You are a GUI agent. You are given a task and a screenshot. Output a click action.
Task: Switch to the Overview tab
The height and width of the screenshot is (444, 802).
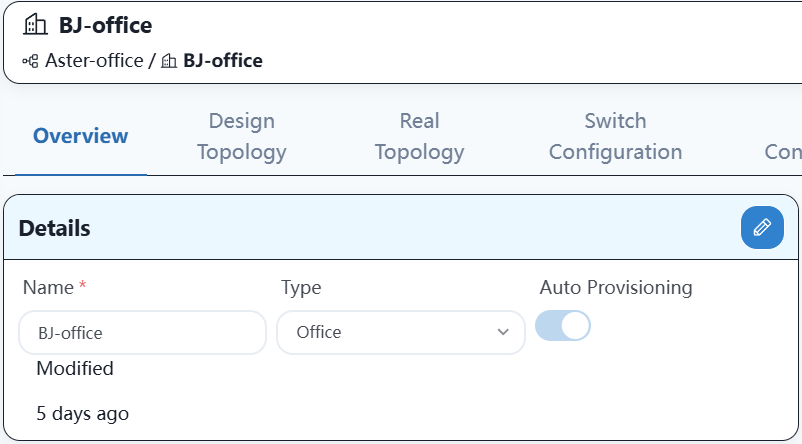coord(81,136)
